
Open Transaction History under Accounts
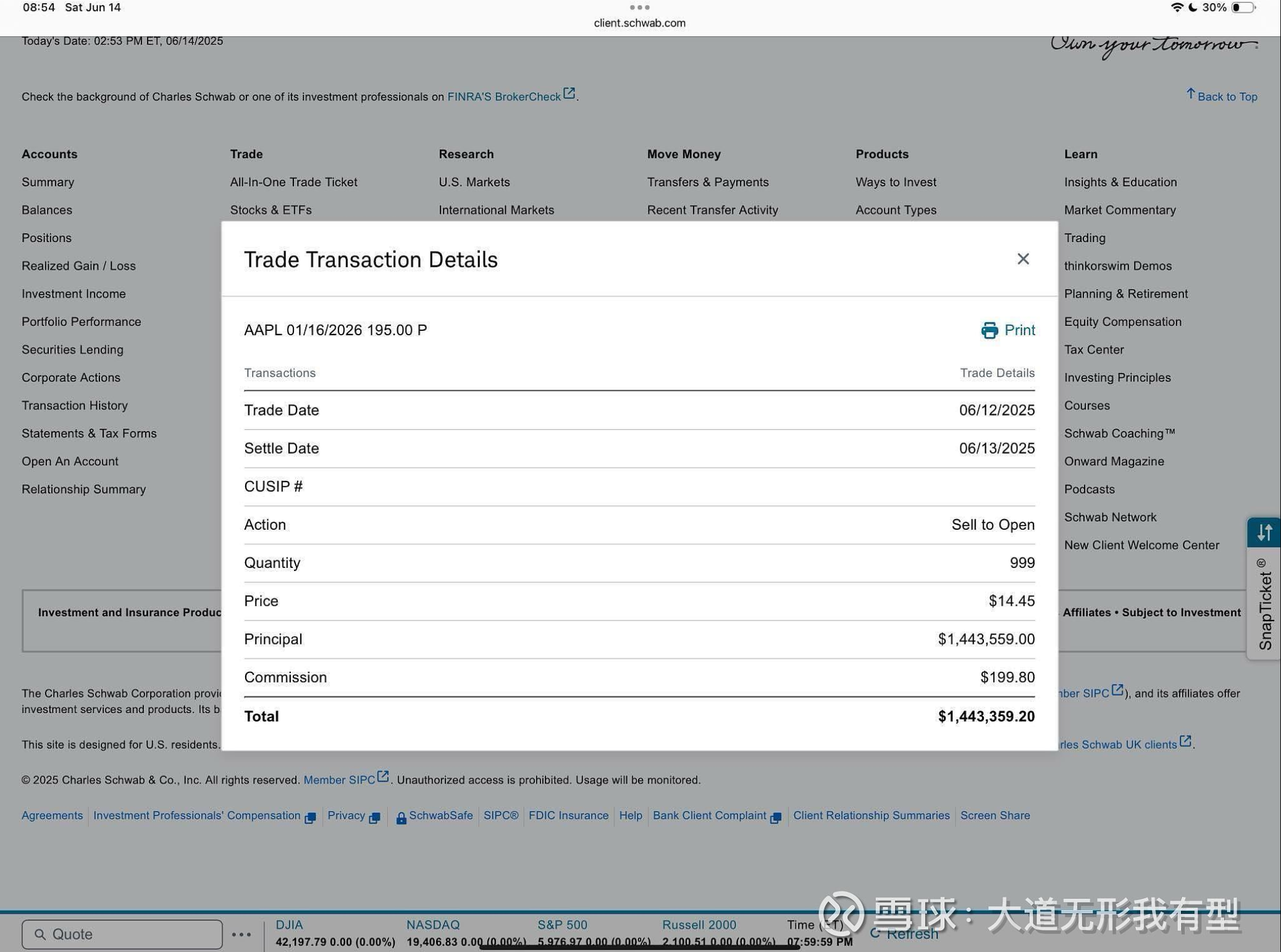75,406
